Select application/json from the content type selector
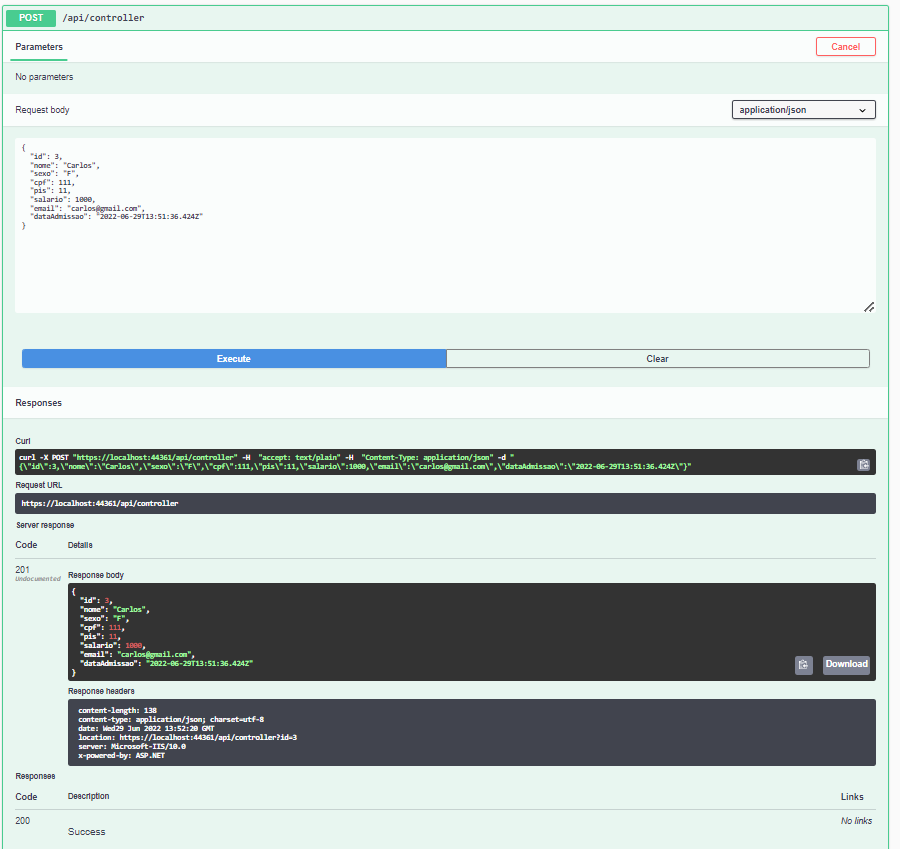900x849 pixels. (803, 109)
